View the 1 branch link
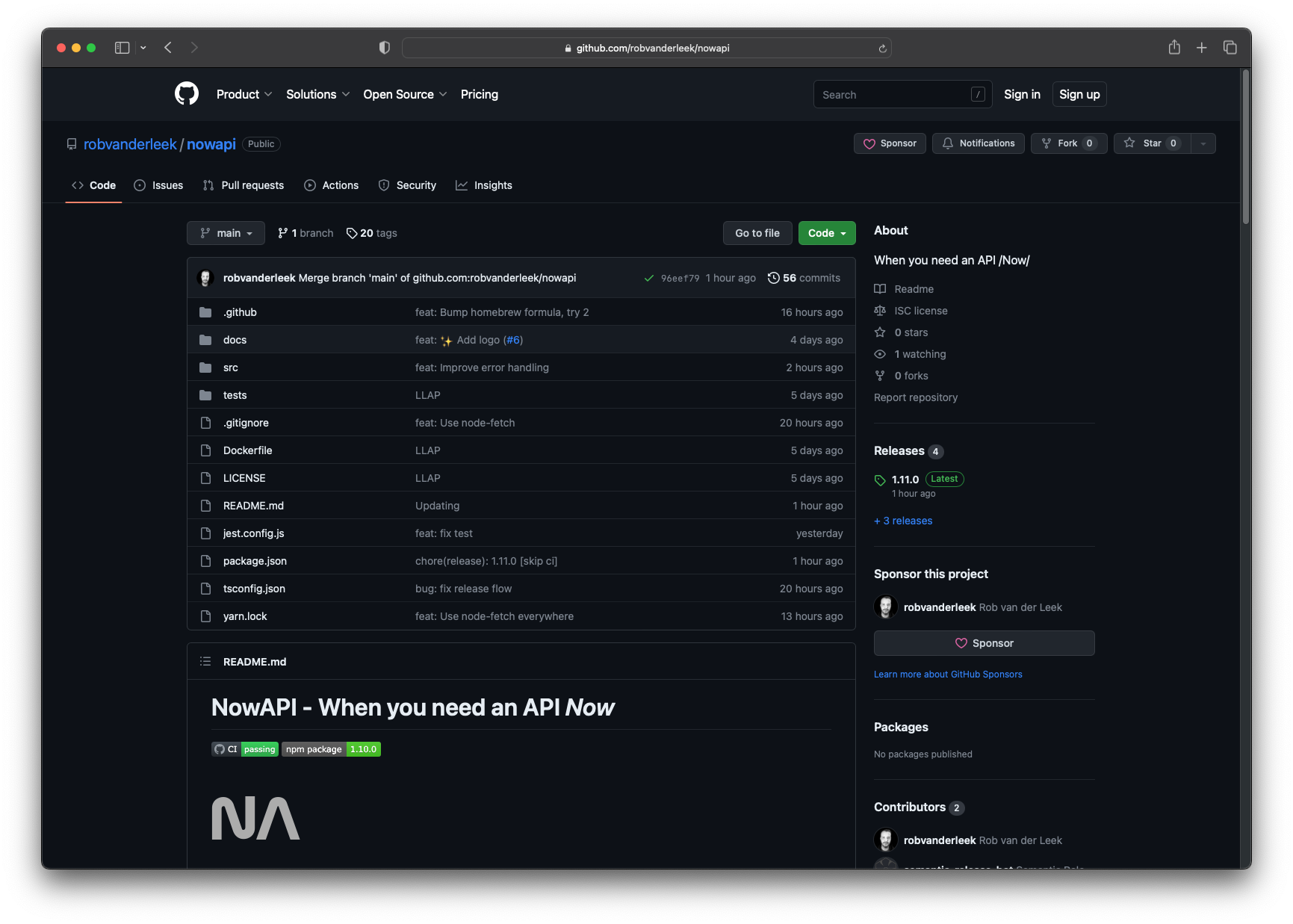Image resolution: width=1293 pixels, height=924 pixels. [x=306, y=233]
